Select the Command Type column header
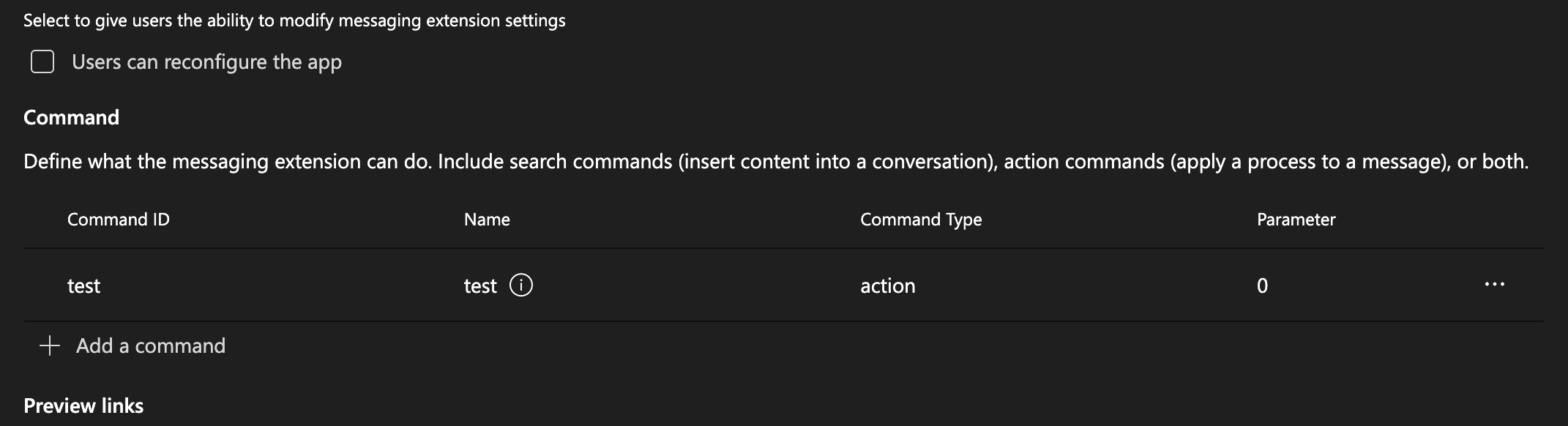The height and width of the screenshot is (426, 1568). [922, 219]
